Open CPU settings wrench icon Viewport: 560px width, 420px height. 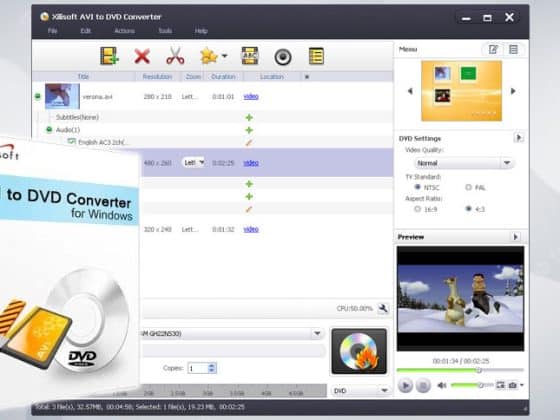(x=383, y=308)
